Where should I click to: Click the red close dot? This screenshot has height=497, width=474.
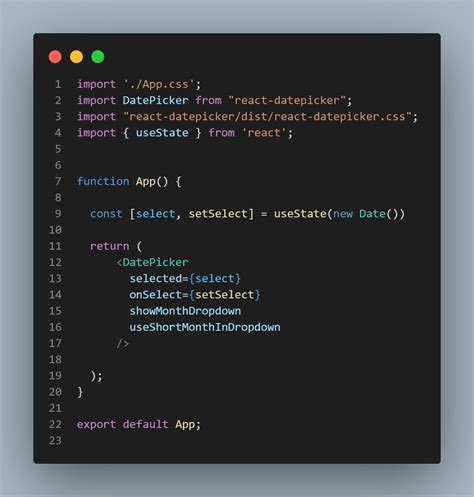(x=55, y=57)
